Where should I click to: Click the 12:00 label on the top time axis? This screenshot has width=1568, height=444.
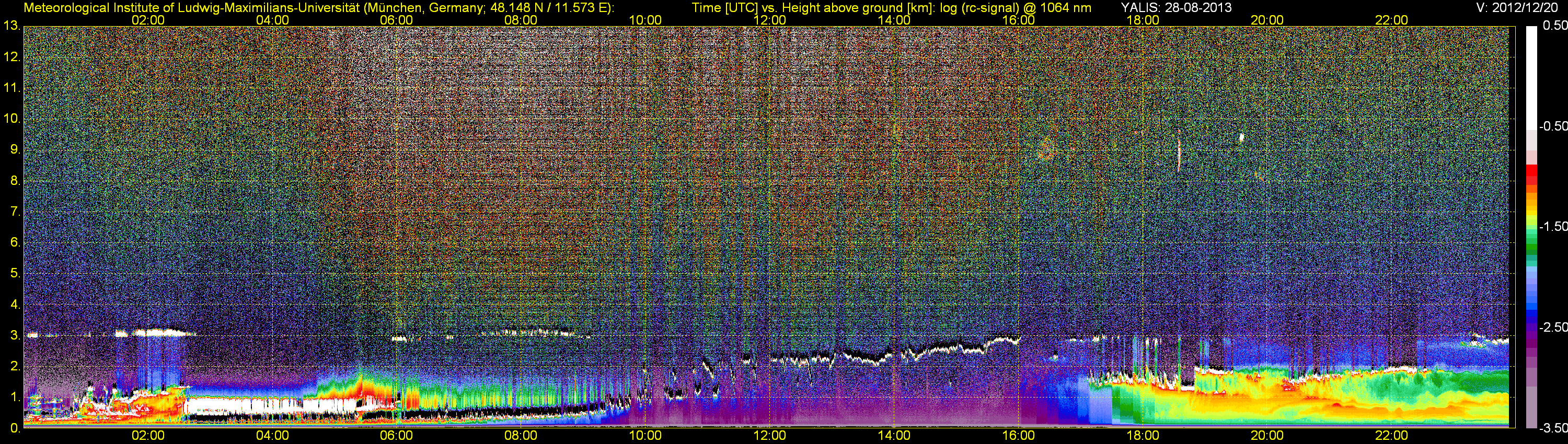point(769,20)
